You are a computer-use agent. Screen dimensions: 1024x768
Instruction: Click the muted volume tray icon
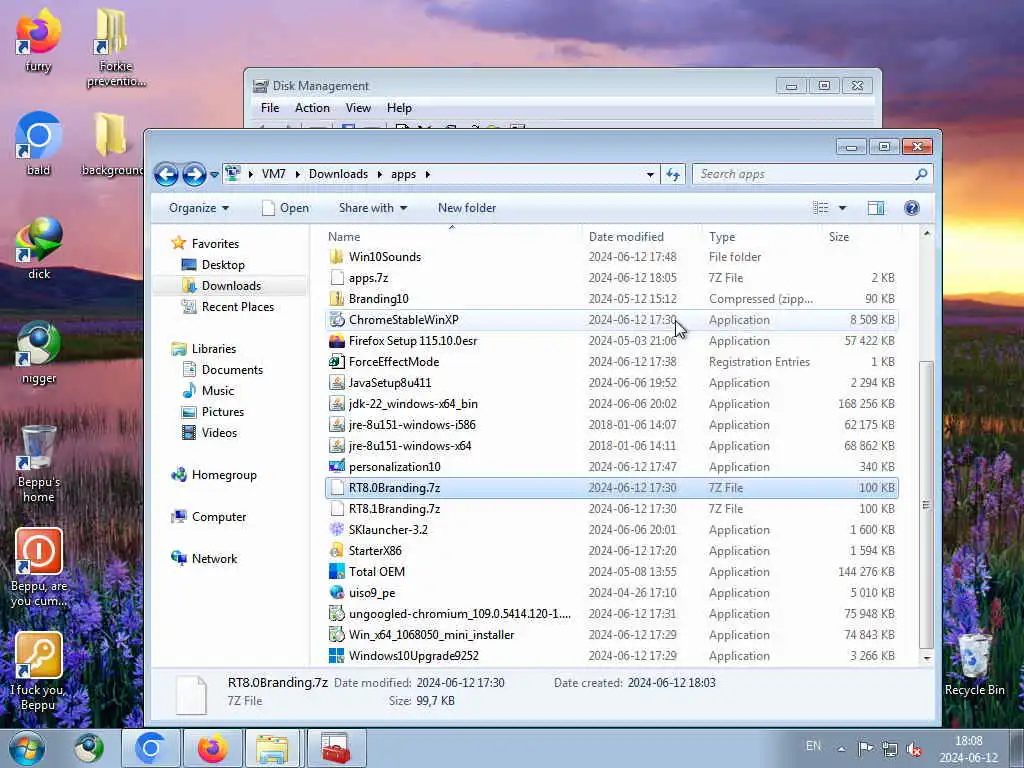(914, 749)
